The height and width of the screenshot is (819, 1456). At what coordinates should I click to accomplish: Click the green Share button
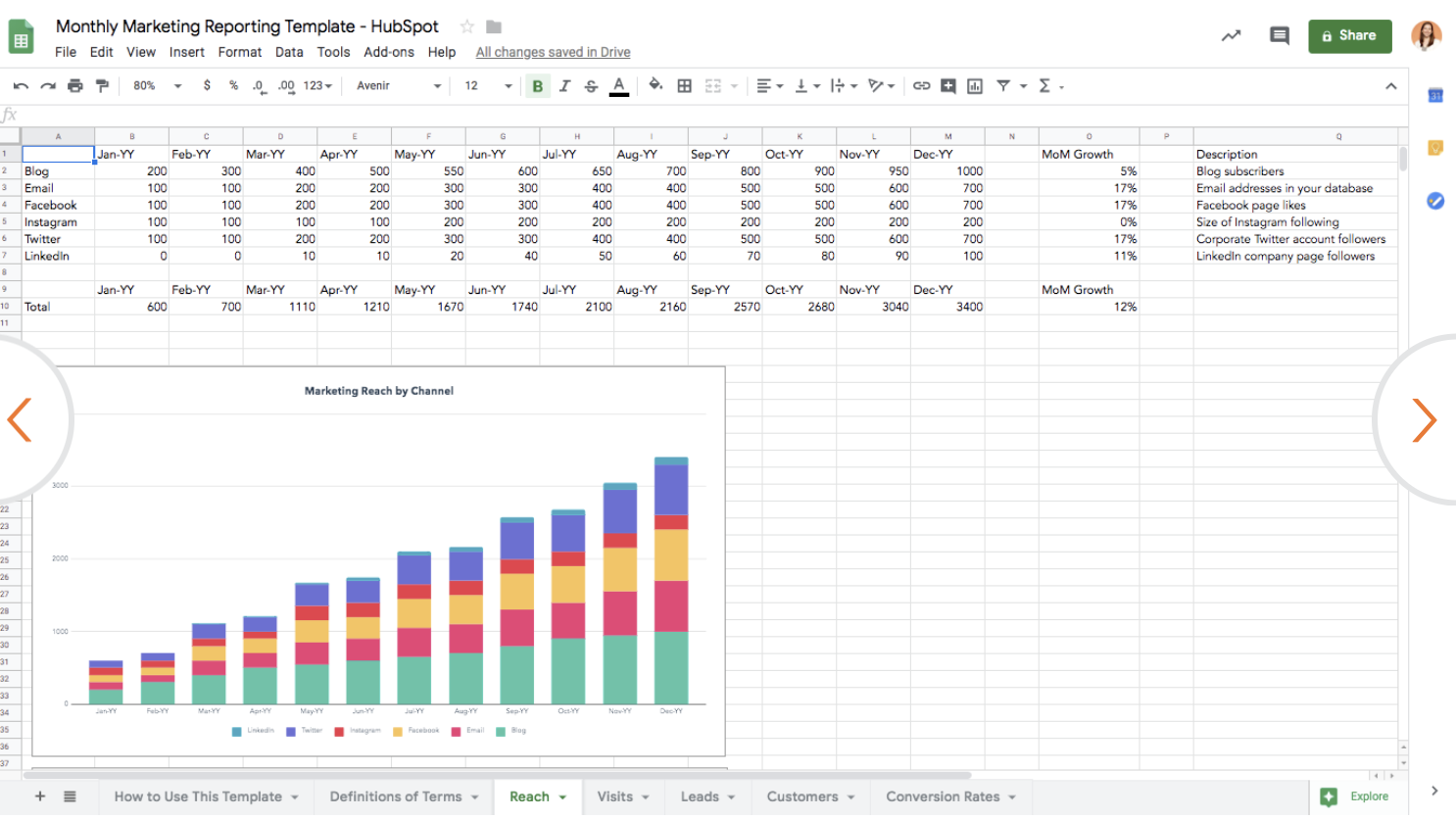[1349, 35]
